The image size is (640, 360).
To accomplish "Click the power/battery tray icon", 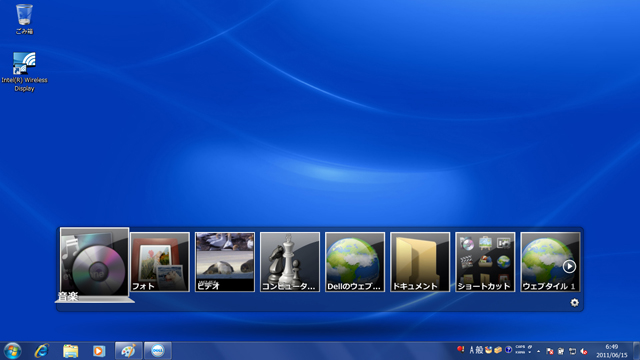I will pos(561,351).
